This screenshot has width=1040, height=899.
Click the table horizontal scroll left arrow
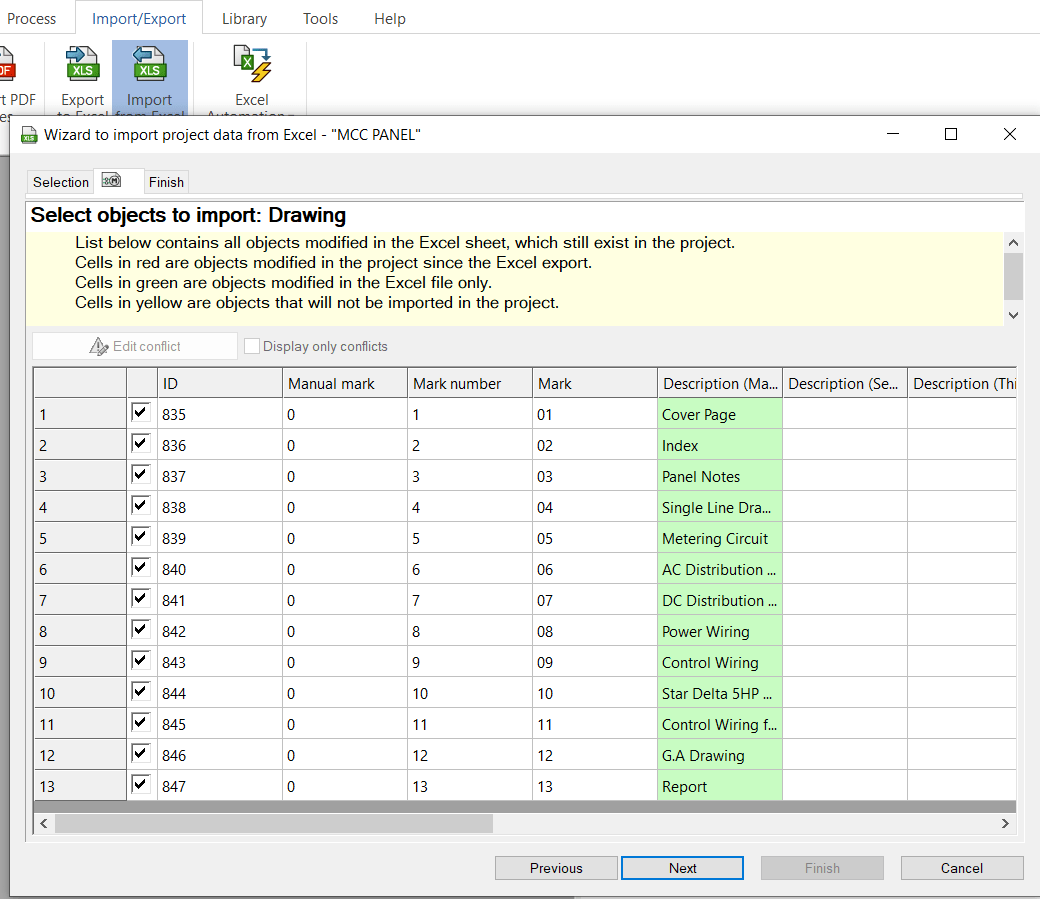[44, 823]
